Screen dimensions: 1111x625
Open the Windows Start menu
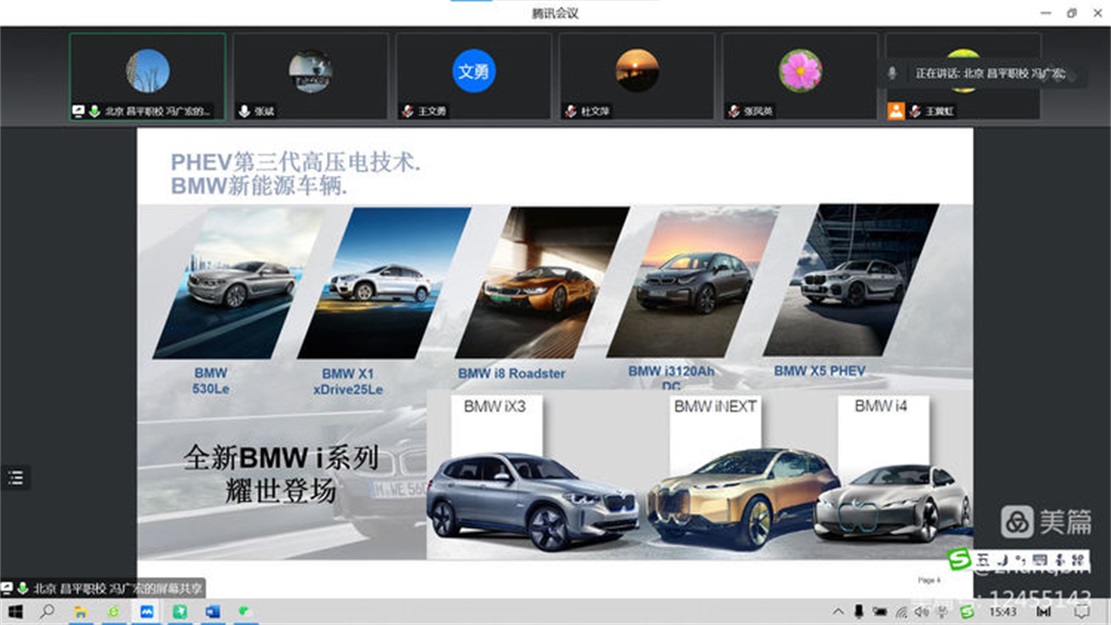coord(15,612)
